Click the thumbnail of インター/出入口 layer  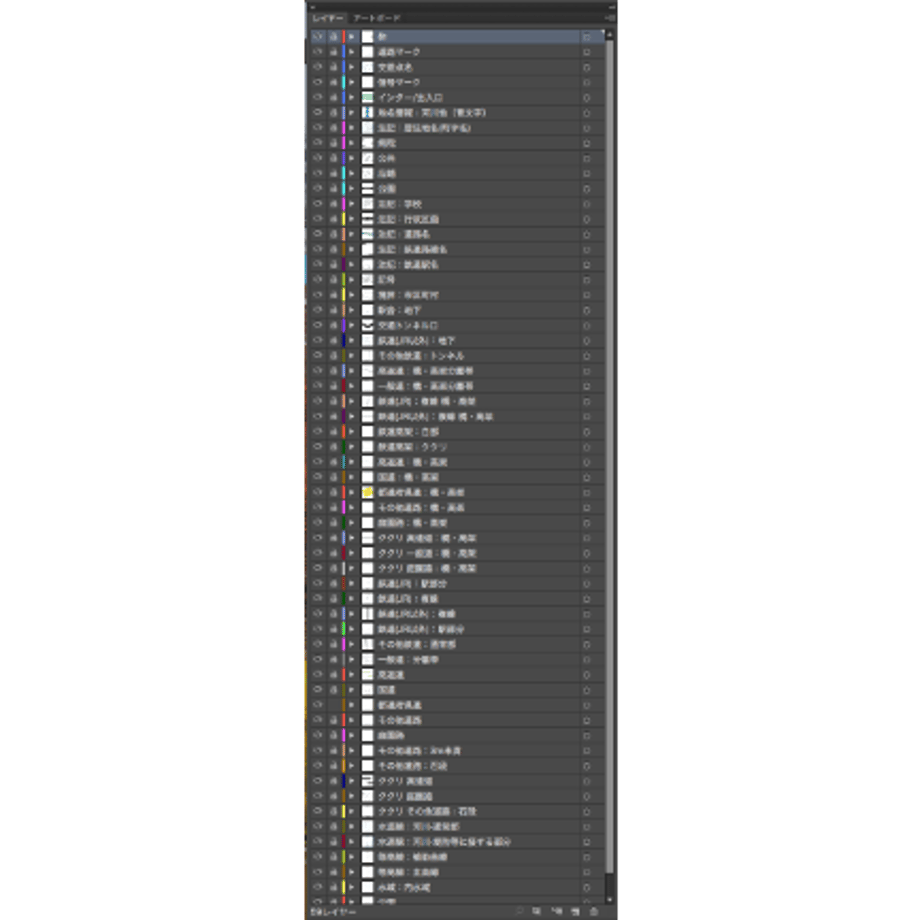click(x=367, y=97)
